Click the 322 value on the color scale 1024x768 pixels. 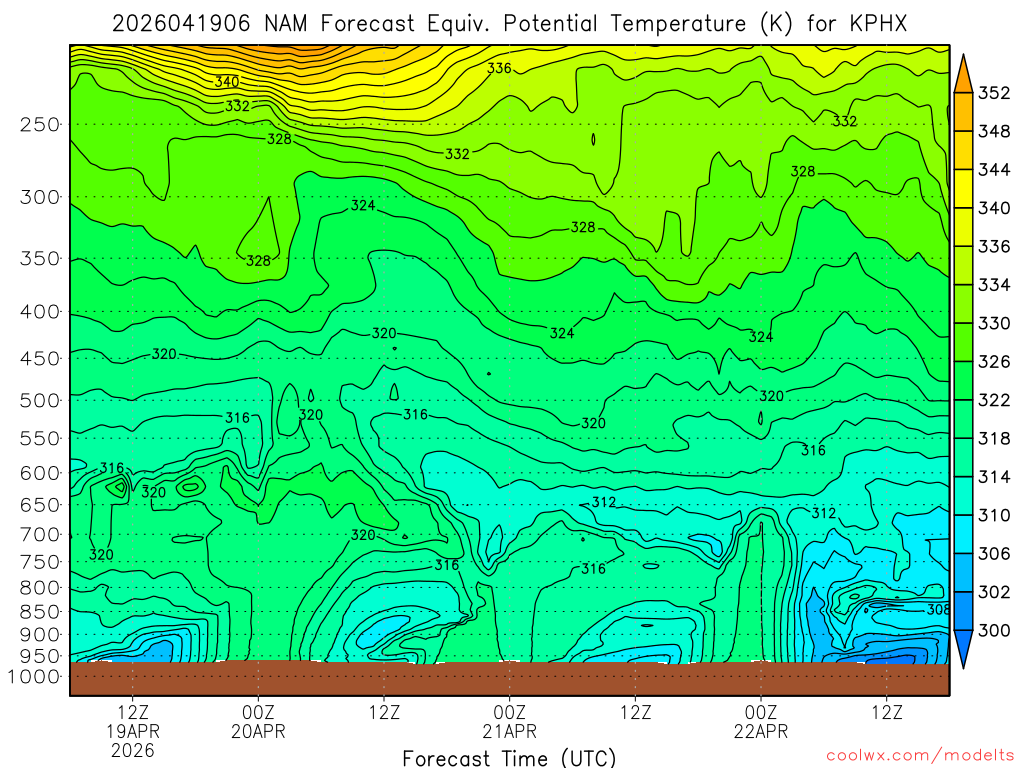click(x=994, y=400)
